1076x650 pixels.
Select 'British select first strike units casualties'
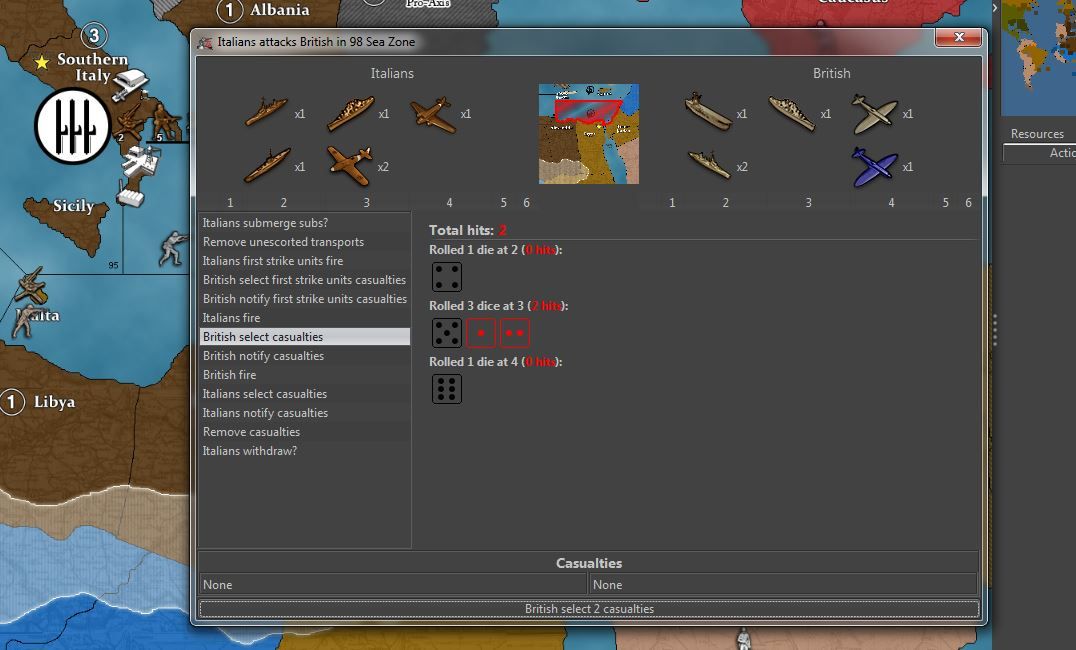(x=305, y=279)
